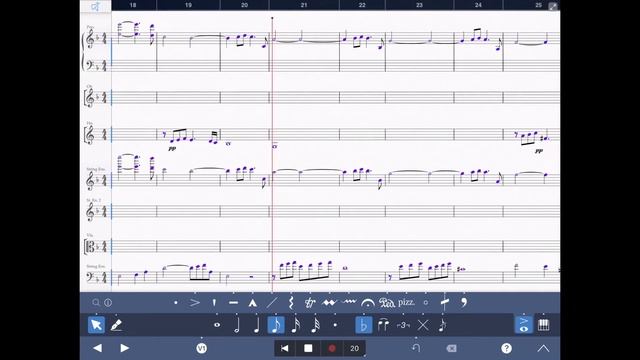Image resolution: width=640 pixels, height=360 pixels.
Task: Add marcato articulation
Action: (253, 303)
